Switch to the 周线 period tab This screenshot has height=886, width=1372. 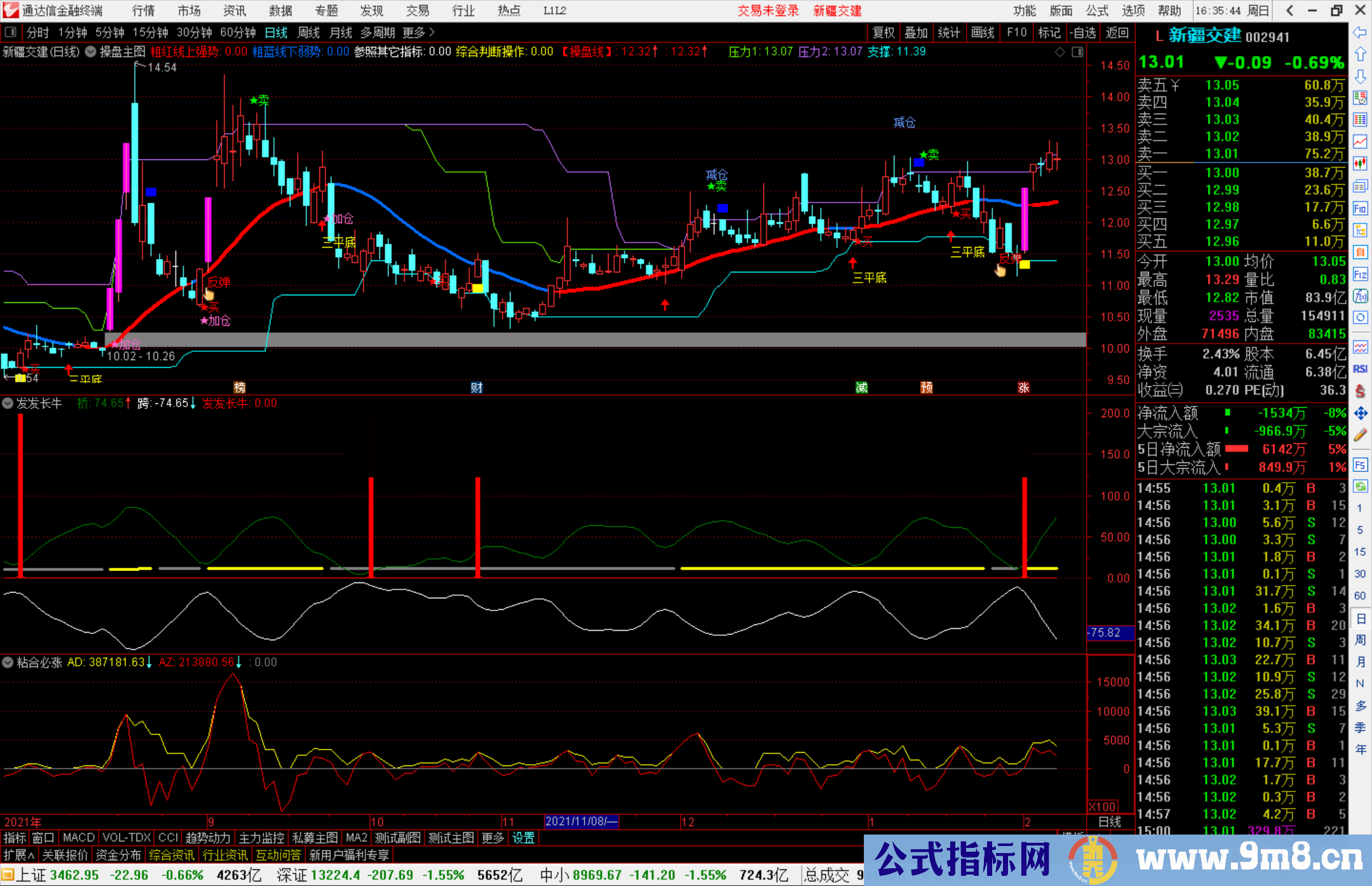(x=309, y=32)
